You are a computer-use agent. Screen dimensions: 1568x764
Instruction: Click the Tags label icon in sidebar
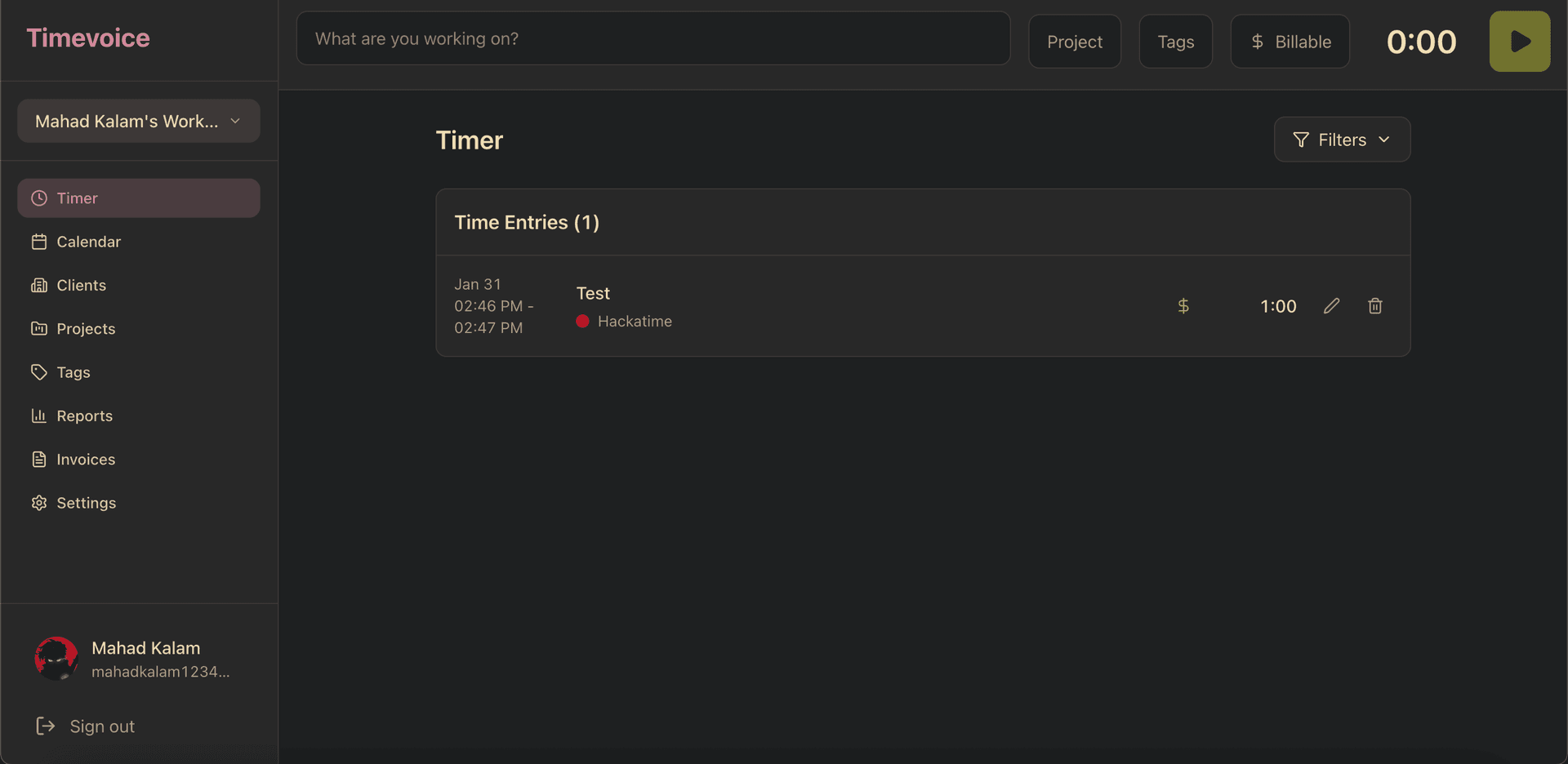coord(39,372)
